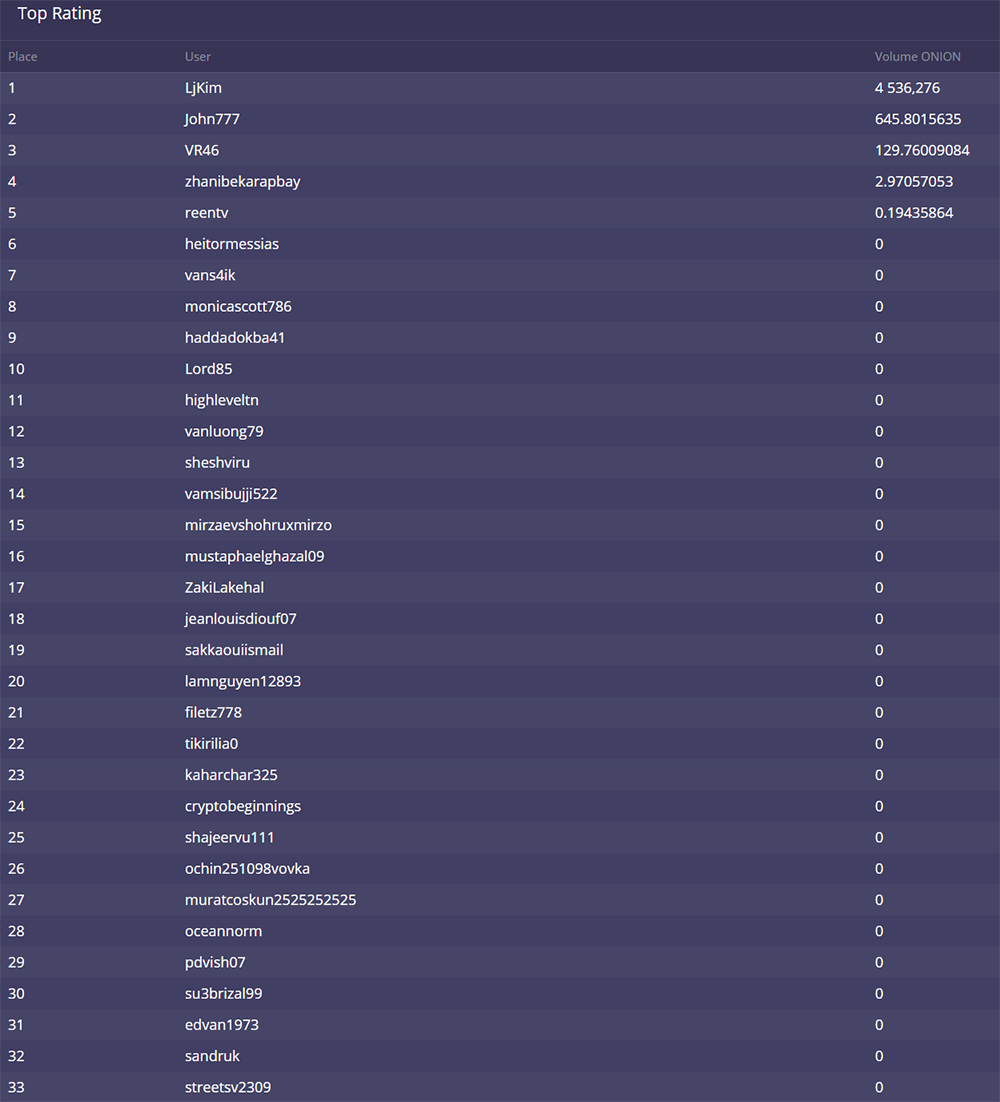The image size is (1000, 1102).
Task: Click username highleveltn
Action: click(x=221, y=400)
